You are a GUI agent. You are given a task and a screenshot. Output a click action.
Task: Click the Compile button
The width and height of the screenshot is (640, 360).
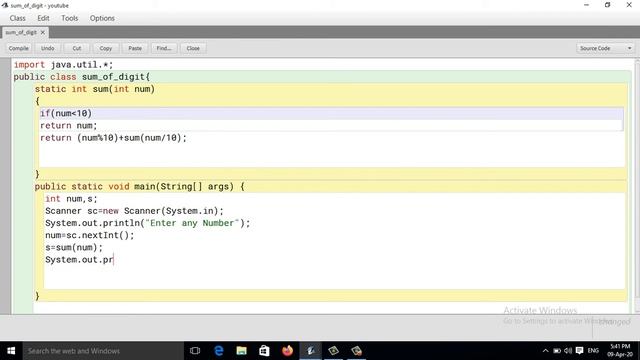[19, 48]
